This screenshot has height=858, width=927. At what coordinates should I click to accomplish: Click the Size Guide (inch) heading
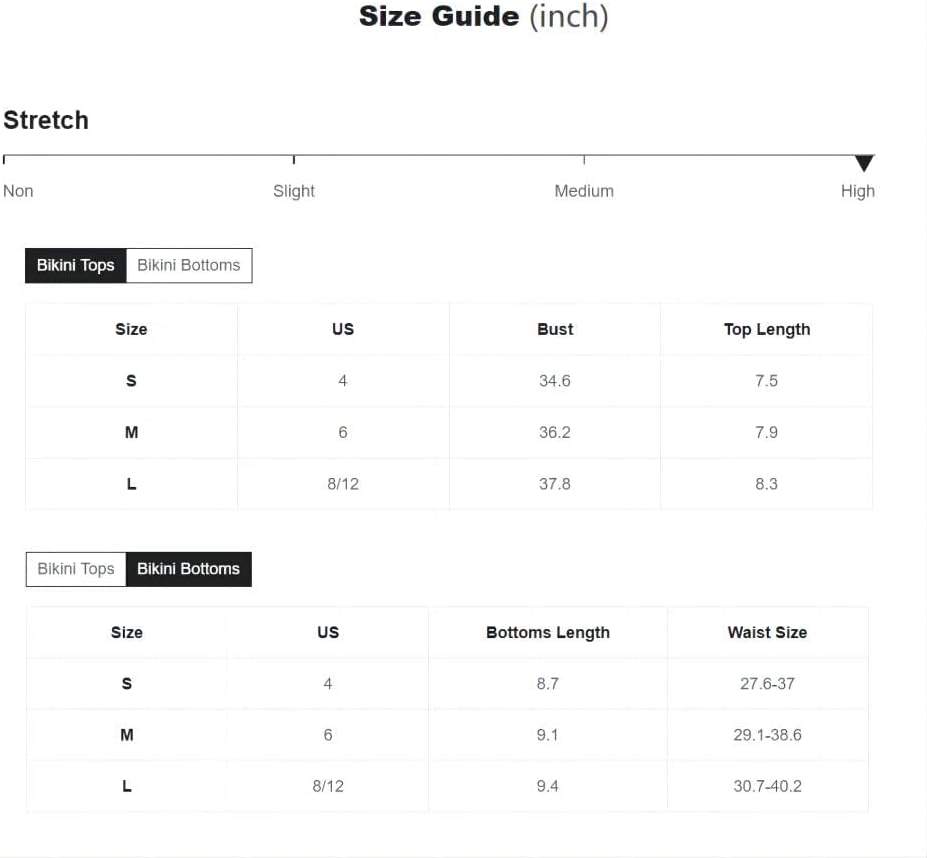pos(484,16)
